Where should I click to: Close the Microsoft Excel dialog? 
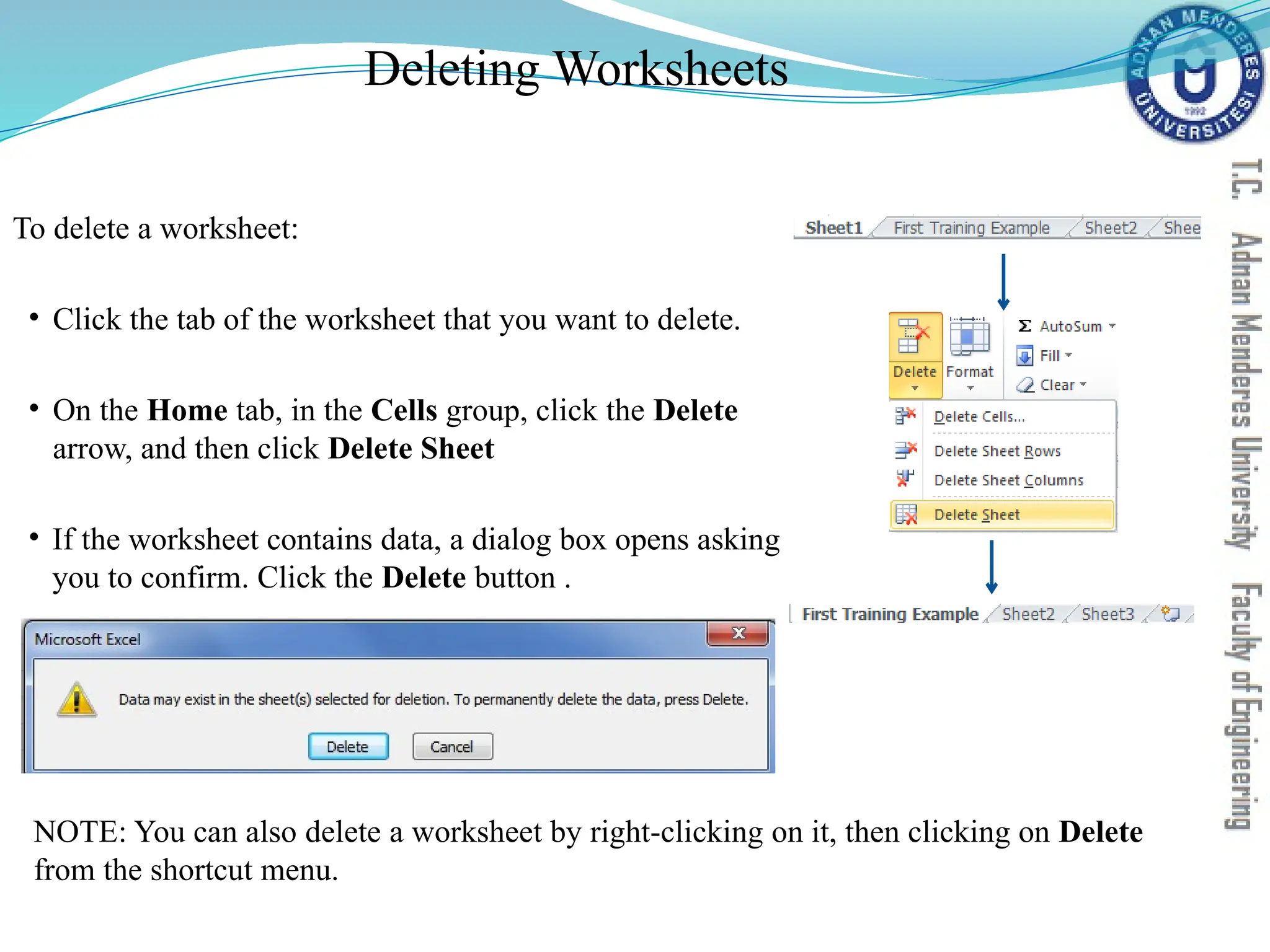point(738,633)
